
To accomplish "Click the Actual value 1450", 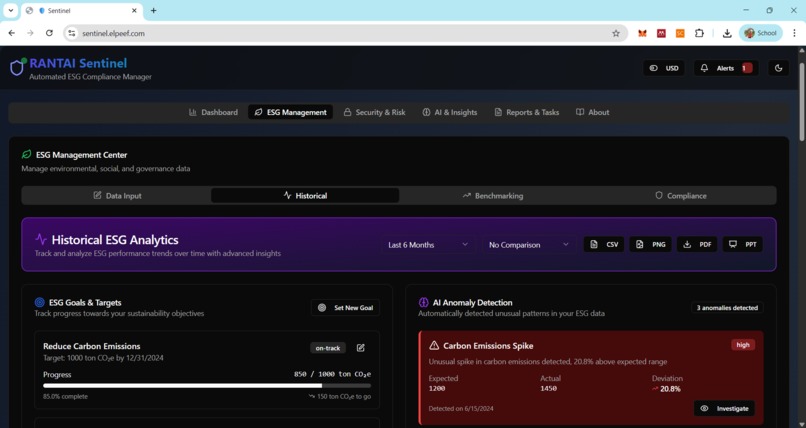I will click(x=548, y=388).
